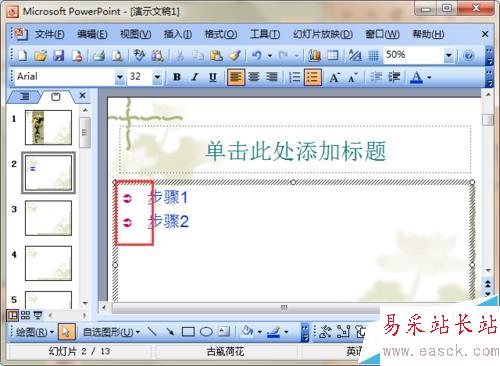Open the 视图(V) menu
Viewport: 500px width, 366px height.
135,34
